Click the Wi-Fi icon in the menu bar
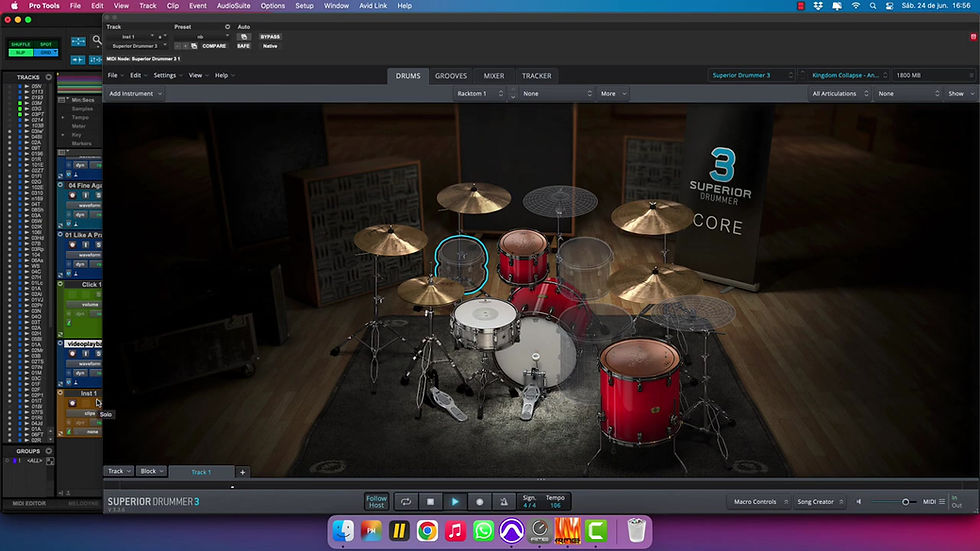 pyautogui.click(x=855, y=6)
